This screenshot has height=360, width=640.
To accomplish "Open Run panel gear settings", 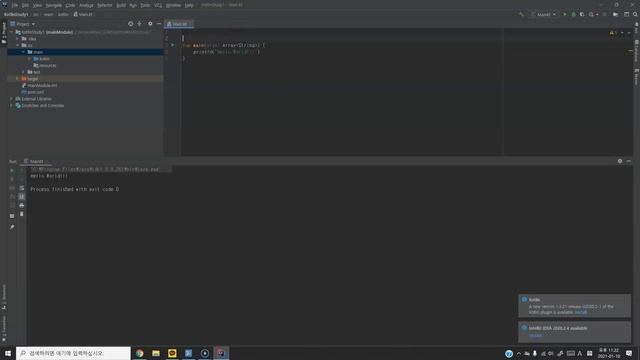I will [620, 161].
